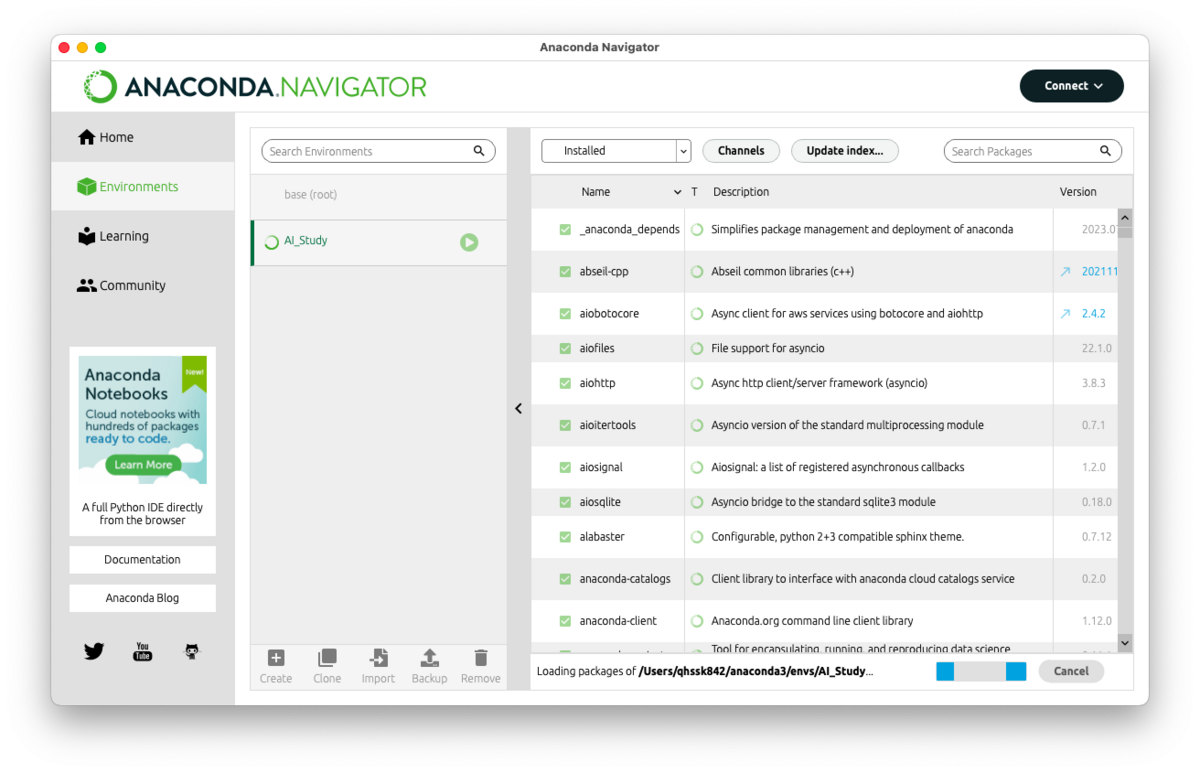This screenshot has height=773, width=1200.
Task: Click the Channels button
Action: coord(741,151)
